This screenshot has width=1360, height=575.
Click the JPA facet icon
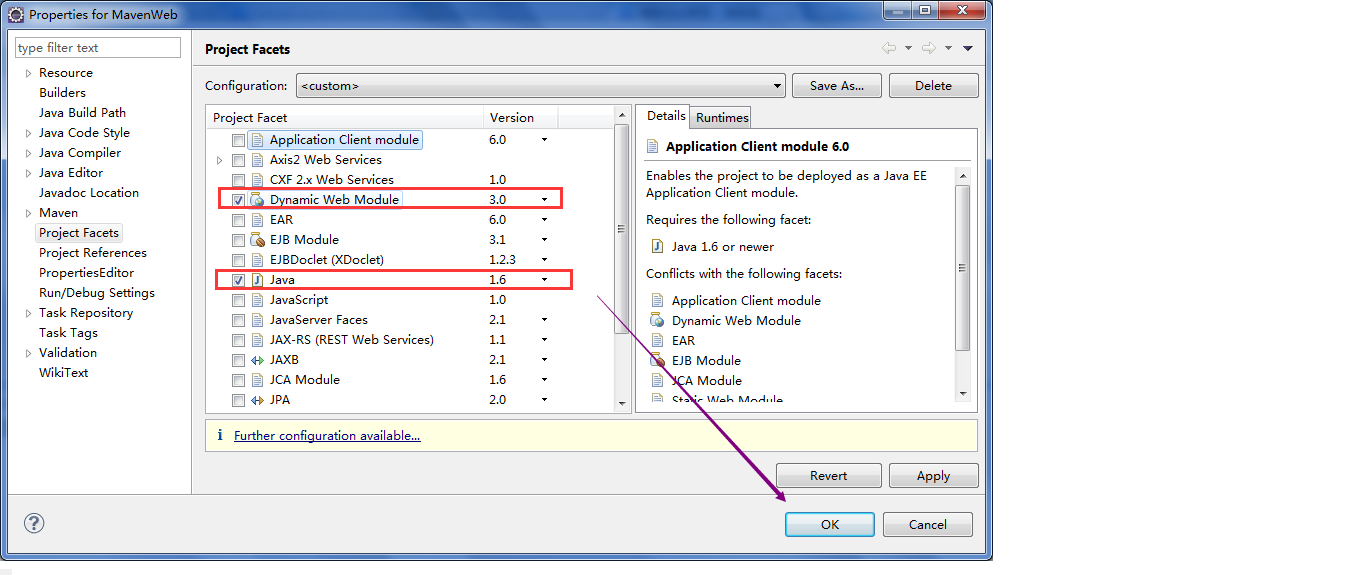(257, 400)
